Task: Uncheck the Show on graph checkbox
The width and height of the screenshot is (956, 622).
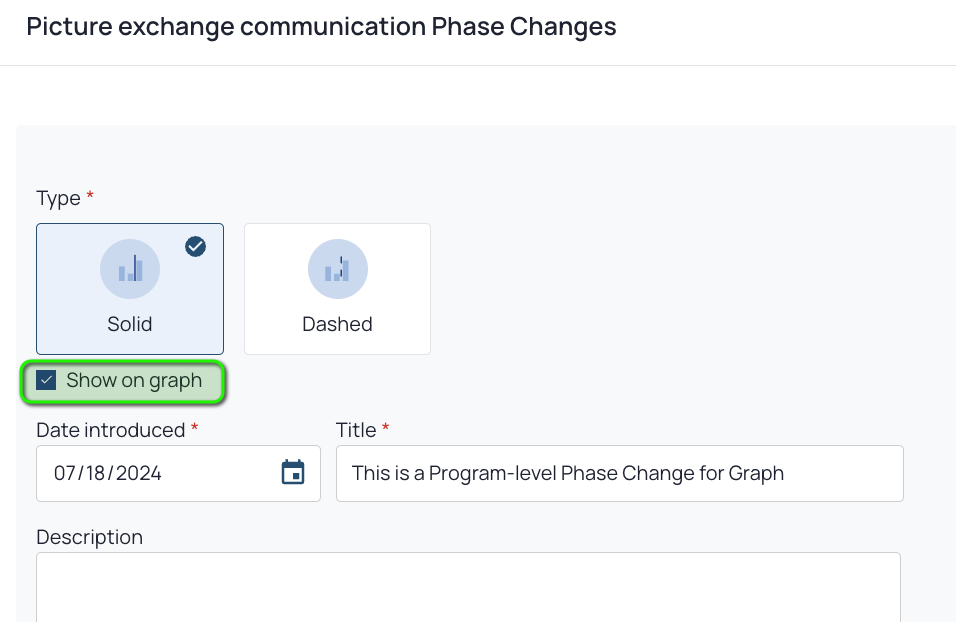Action: click(x=46, y=380)
